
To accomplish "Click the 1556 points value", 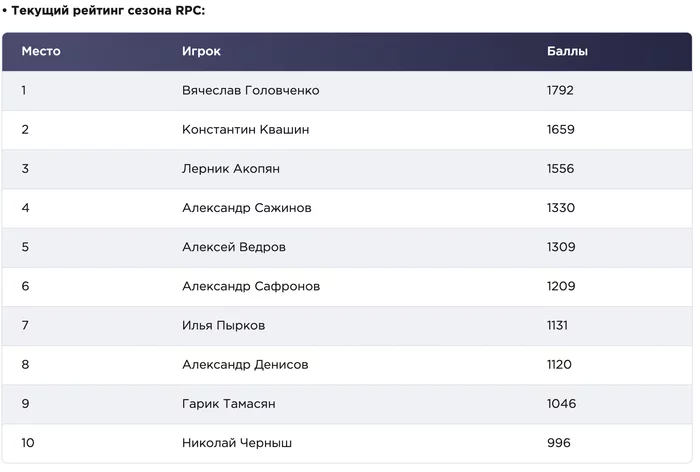I will 560,169.
